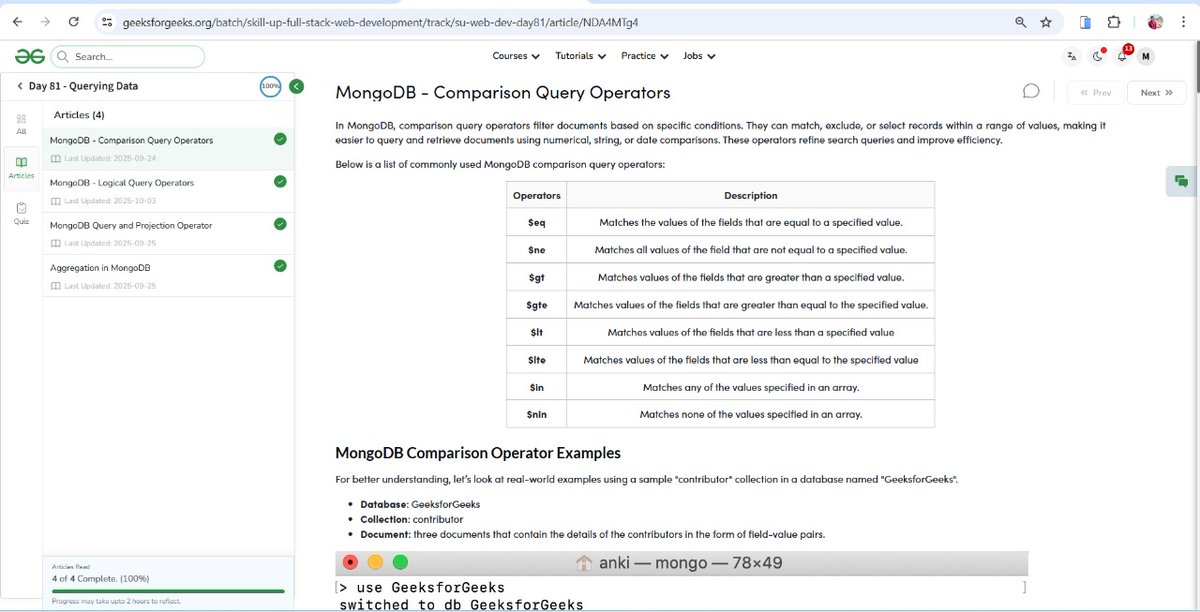Viewport: 1200px width, 612px height.
Task: Select the Quiz sidebar tab
Action: pos(21,212)
